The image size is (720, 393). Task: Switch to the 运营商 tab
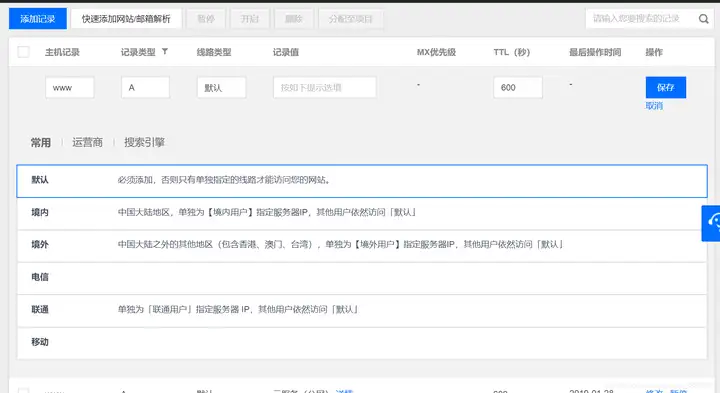coord(87,142)
